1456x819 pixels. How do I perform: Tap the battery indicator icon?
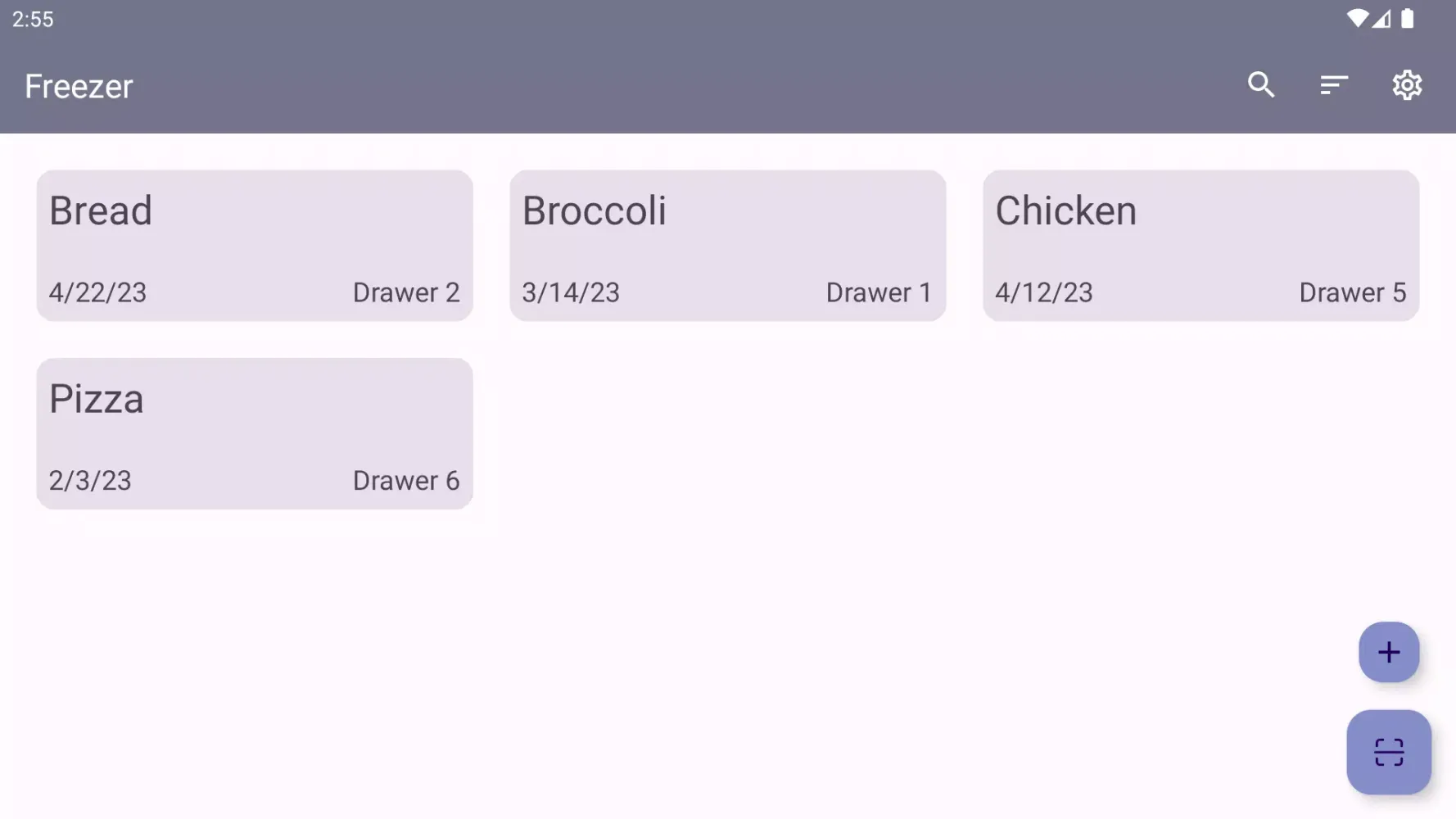[x=1407, y=19]
